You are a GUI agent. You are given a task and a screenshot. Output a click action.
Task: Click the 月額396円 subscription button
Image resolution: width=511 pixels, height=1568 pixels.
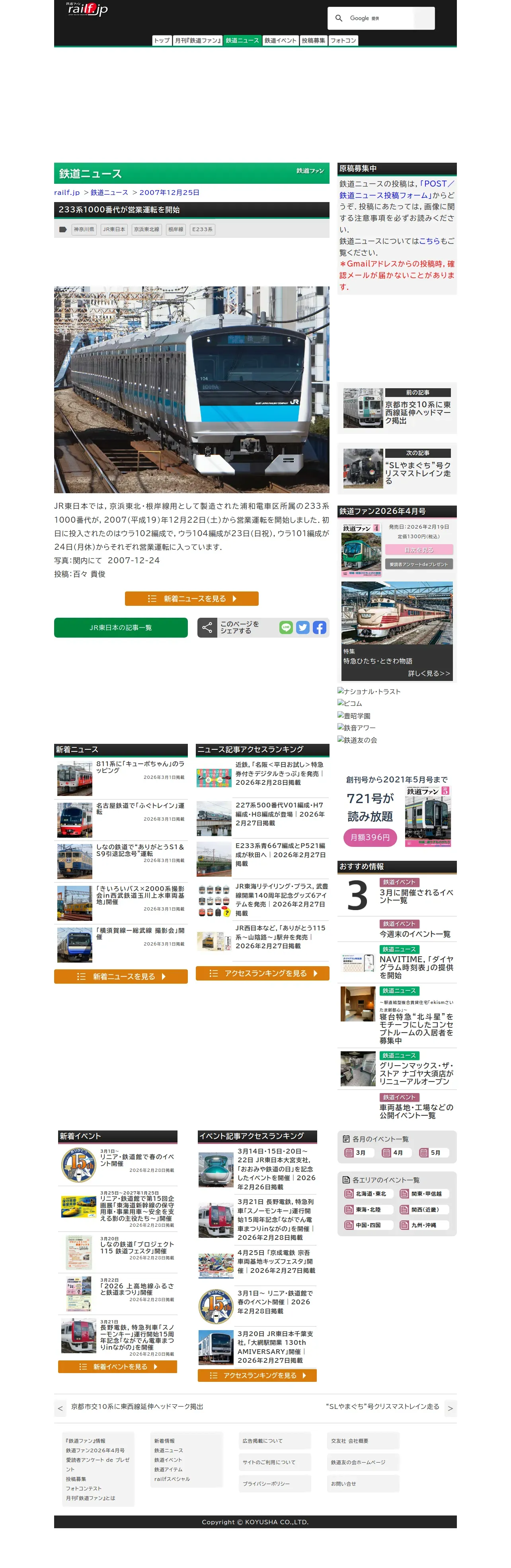[x=370, y=838]
